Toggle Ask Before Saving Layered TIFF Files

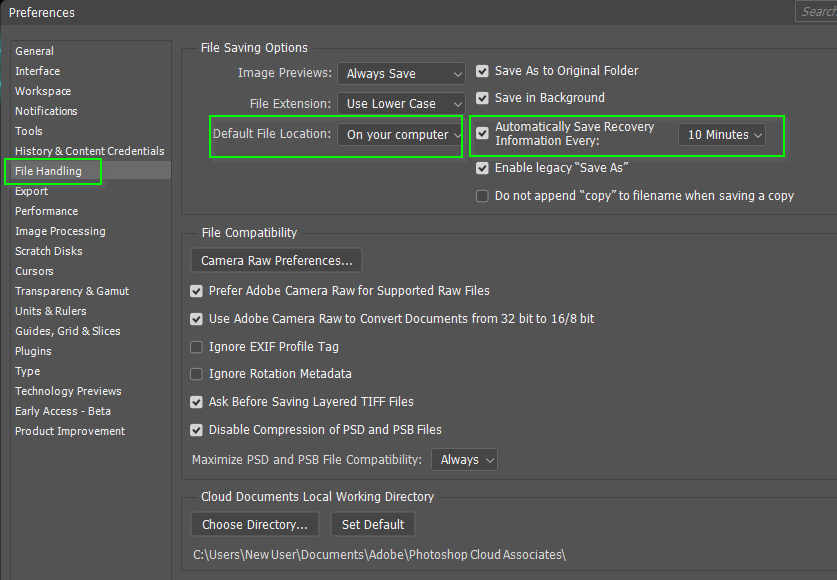(197, 402)
